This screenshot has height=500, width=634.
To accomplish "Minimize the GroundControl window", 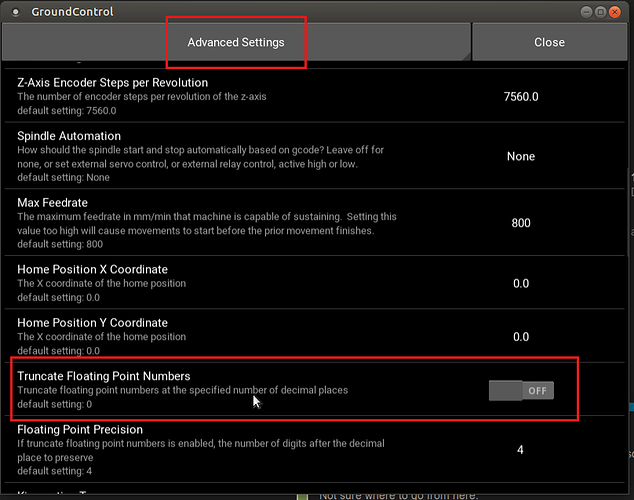I will [x=586, y=12].
